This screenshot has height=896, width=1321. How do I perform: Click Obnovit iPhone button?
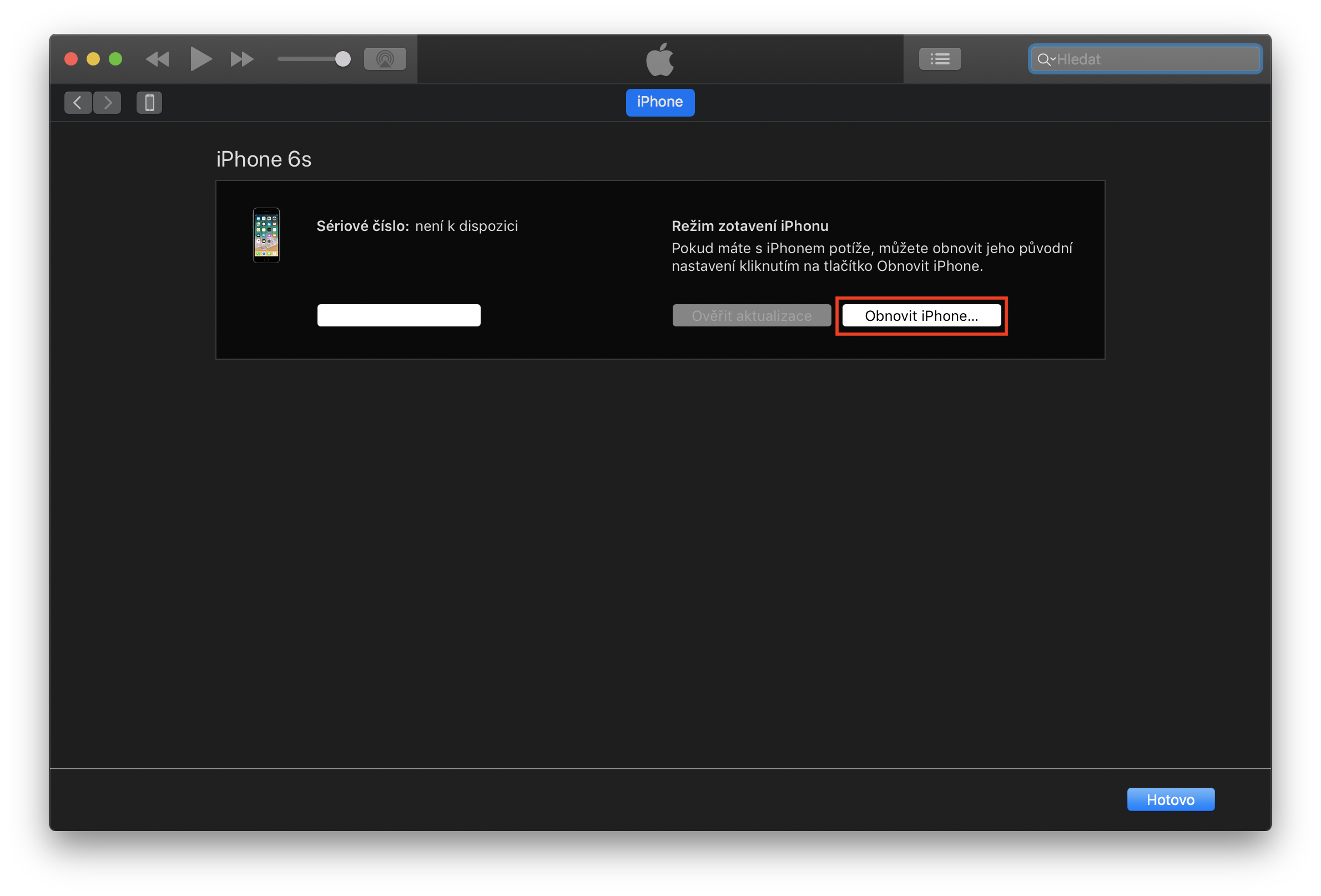[x=921, y=316]
